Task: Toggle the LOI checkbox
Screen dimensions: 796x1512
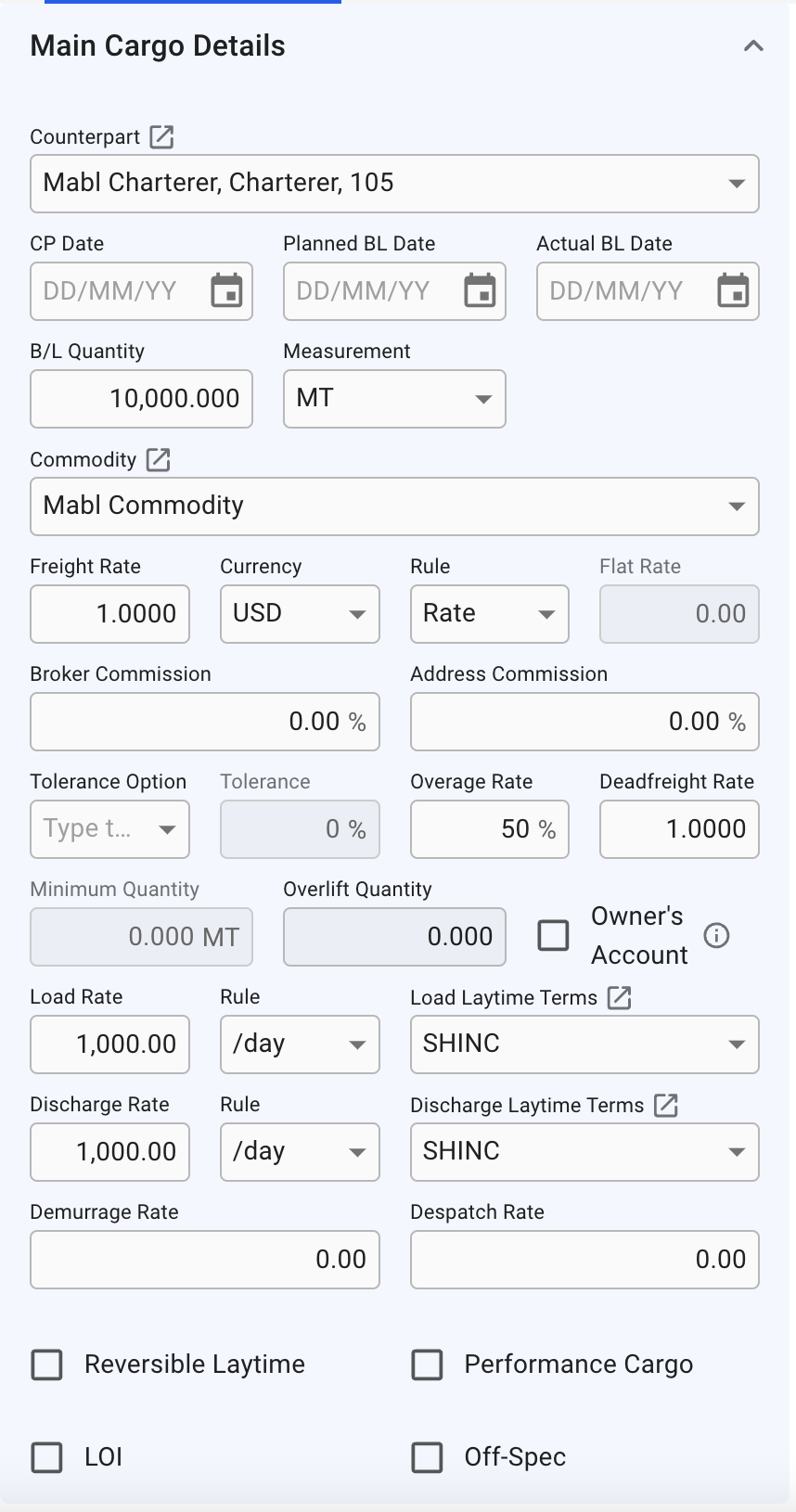Action: (47, 1457)
